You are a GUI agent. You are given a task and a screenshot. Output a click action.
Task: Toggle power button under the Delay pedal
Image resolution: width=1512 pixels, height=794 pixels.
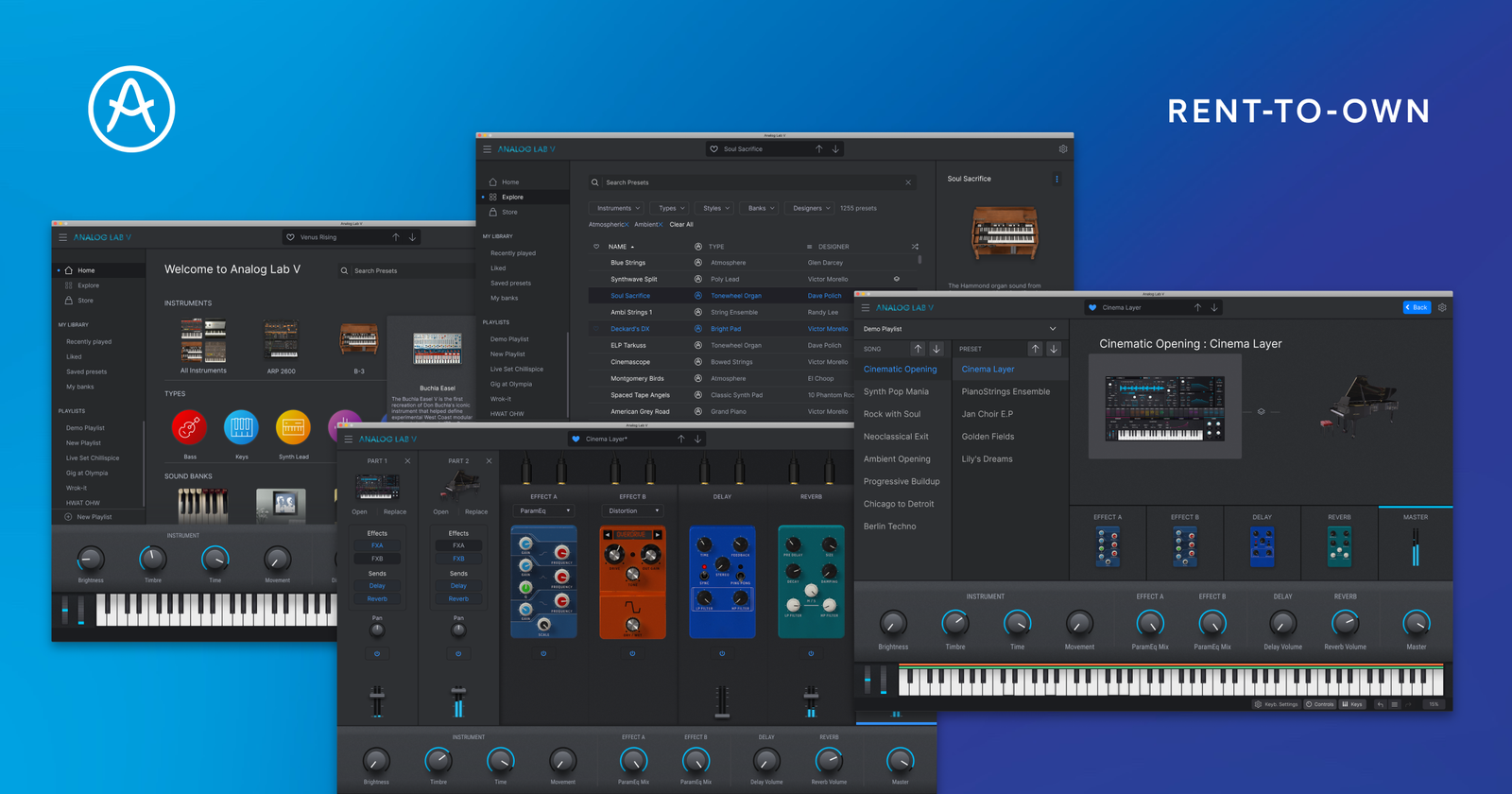pyautogui.click(x=722, y=653)
